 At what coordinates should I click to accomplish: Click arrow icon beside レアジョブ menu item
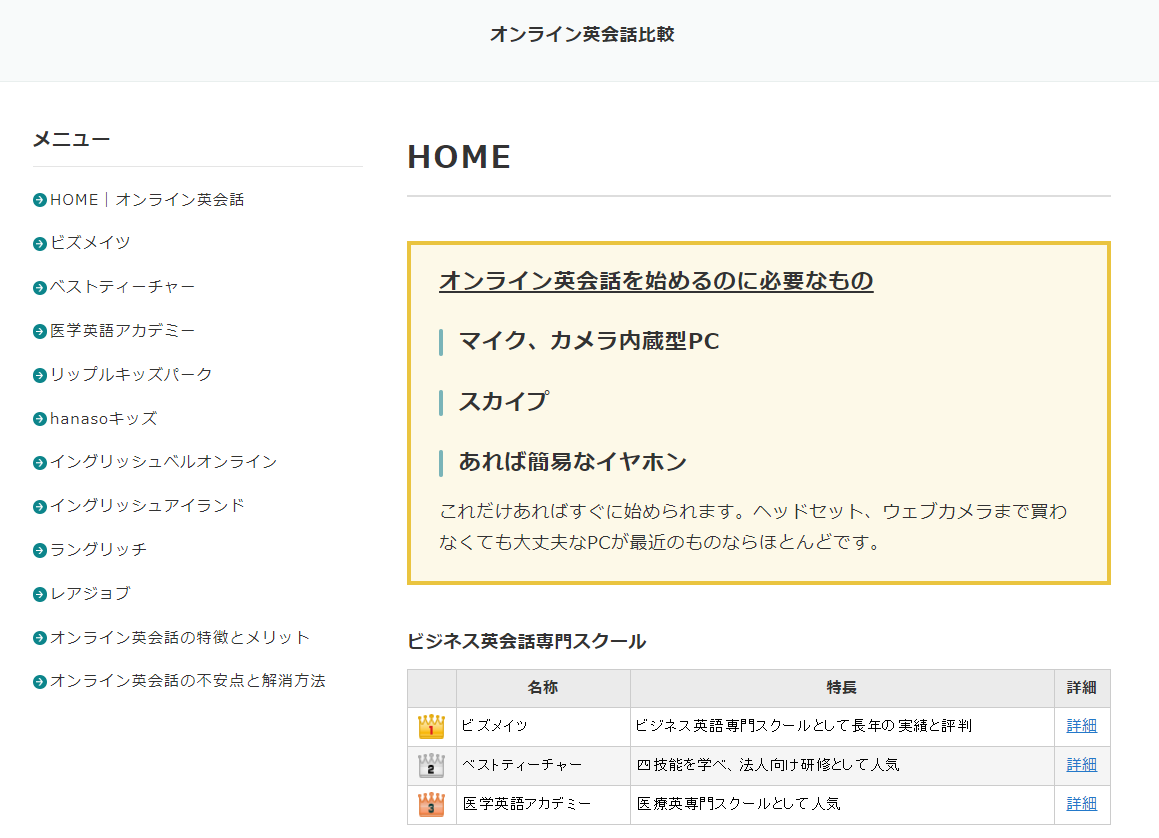click(x=40, y=594)
